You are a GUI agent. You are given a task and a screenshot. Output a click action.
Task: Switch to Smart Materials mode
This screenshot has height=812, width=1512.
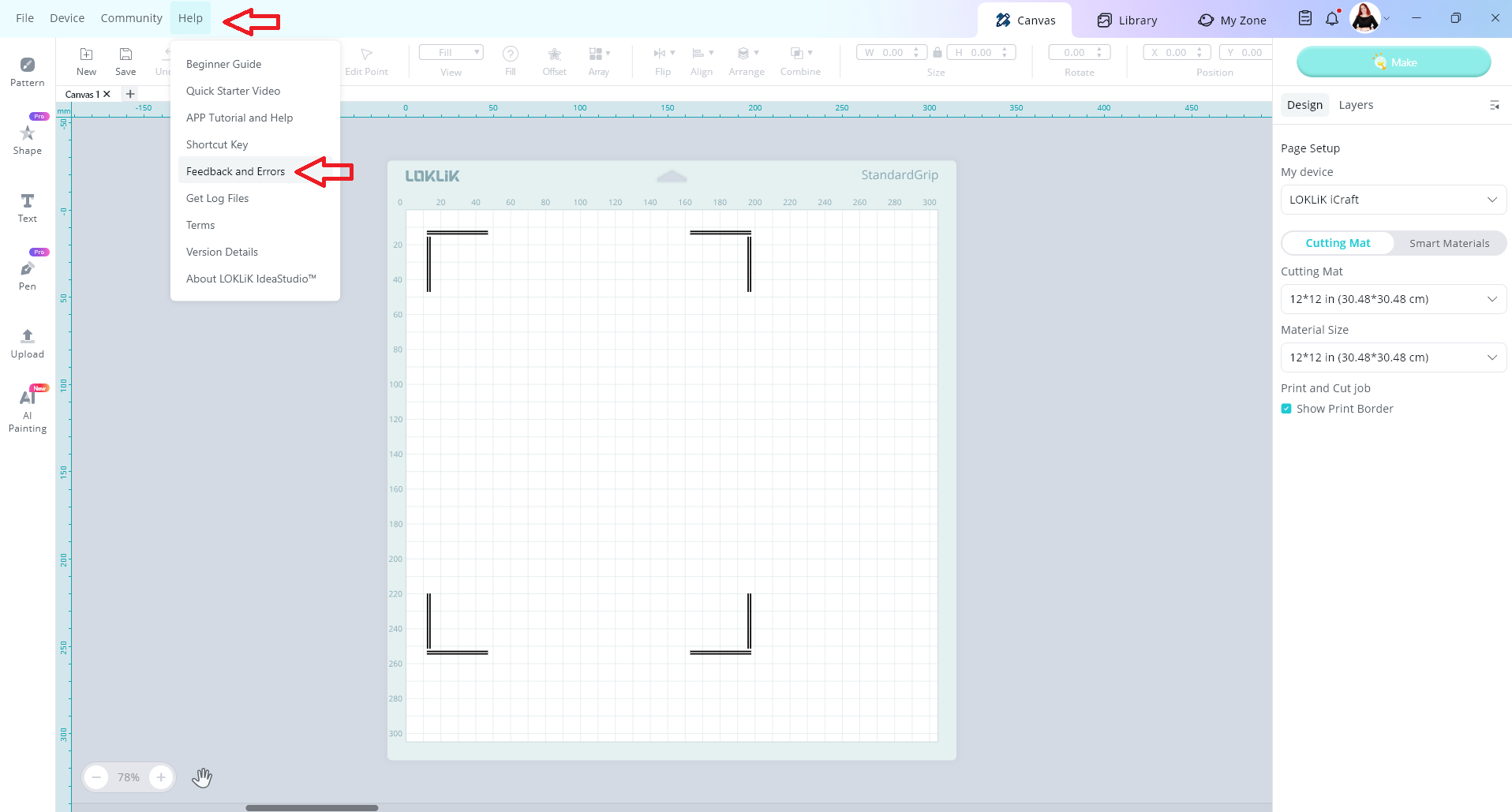(1449, 243)
